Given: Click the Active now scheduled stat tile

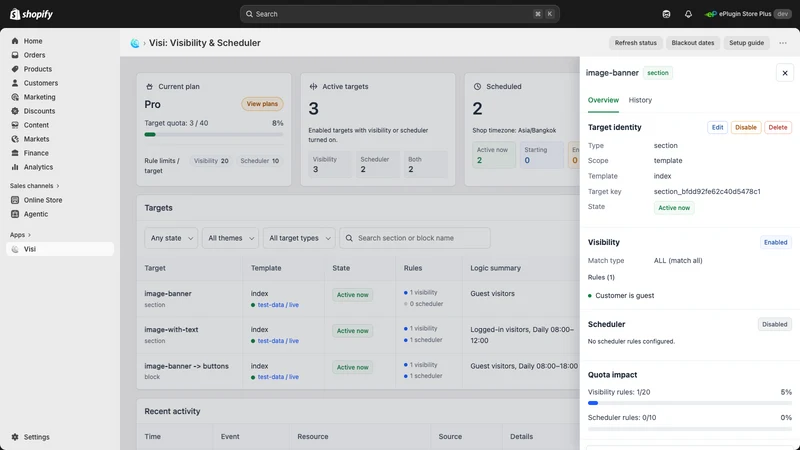Looking at the screenshot, I should [493, 155].
